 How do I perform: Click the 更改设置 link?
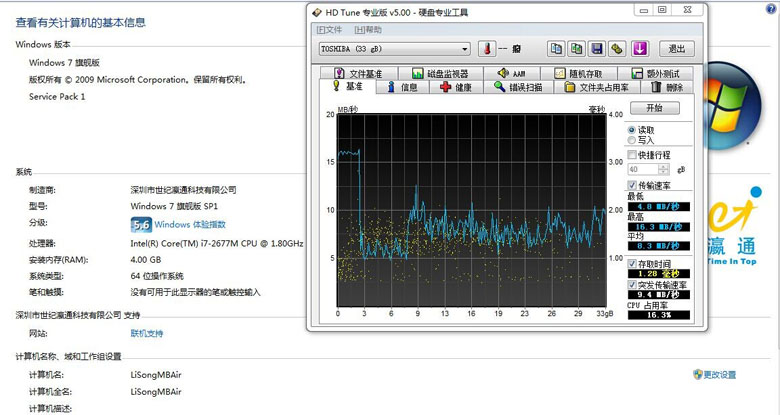720,375
